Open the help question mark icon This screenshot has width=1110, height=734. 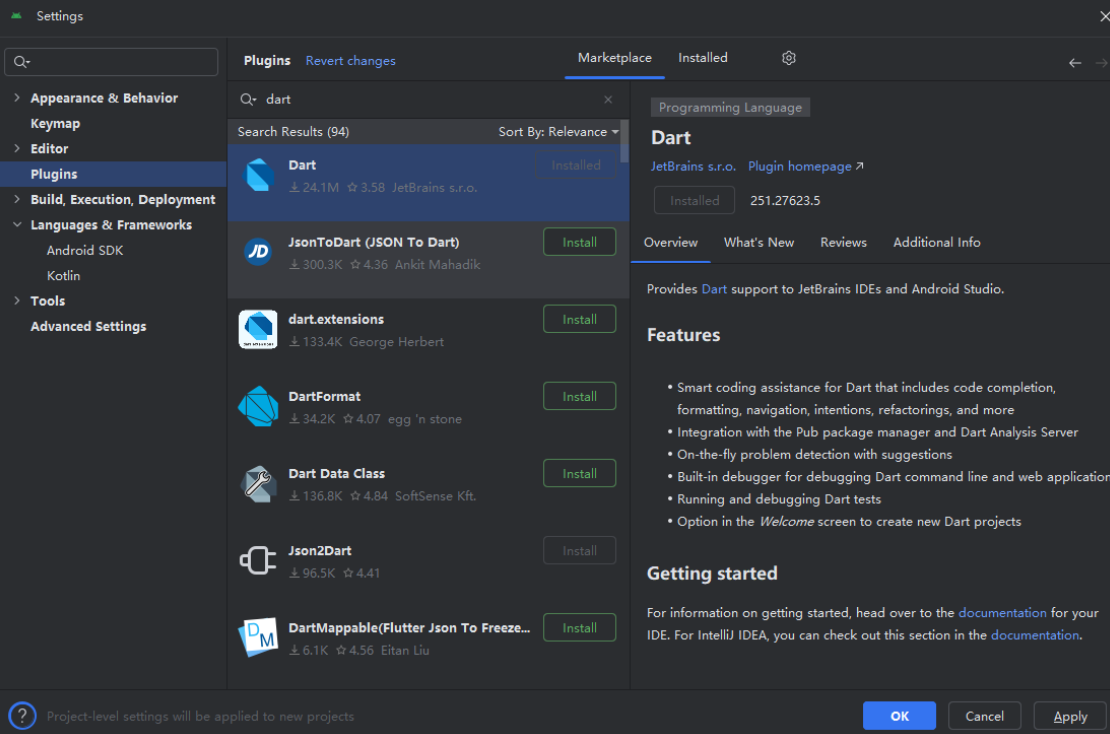coord(22,716)
